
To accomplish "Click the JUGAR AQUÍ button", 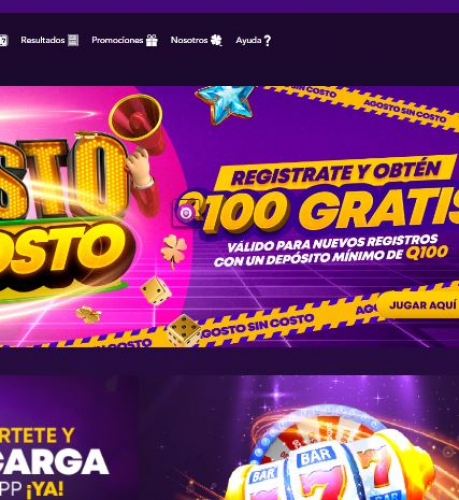I will [421, 305].
